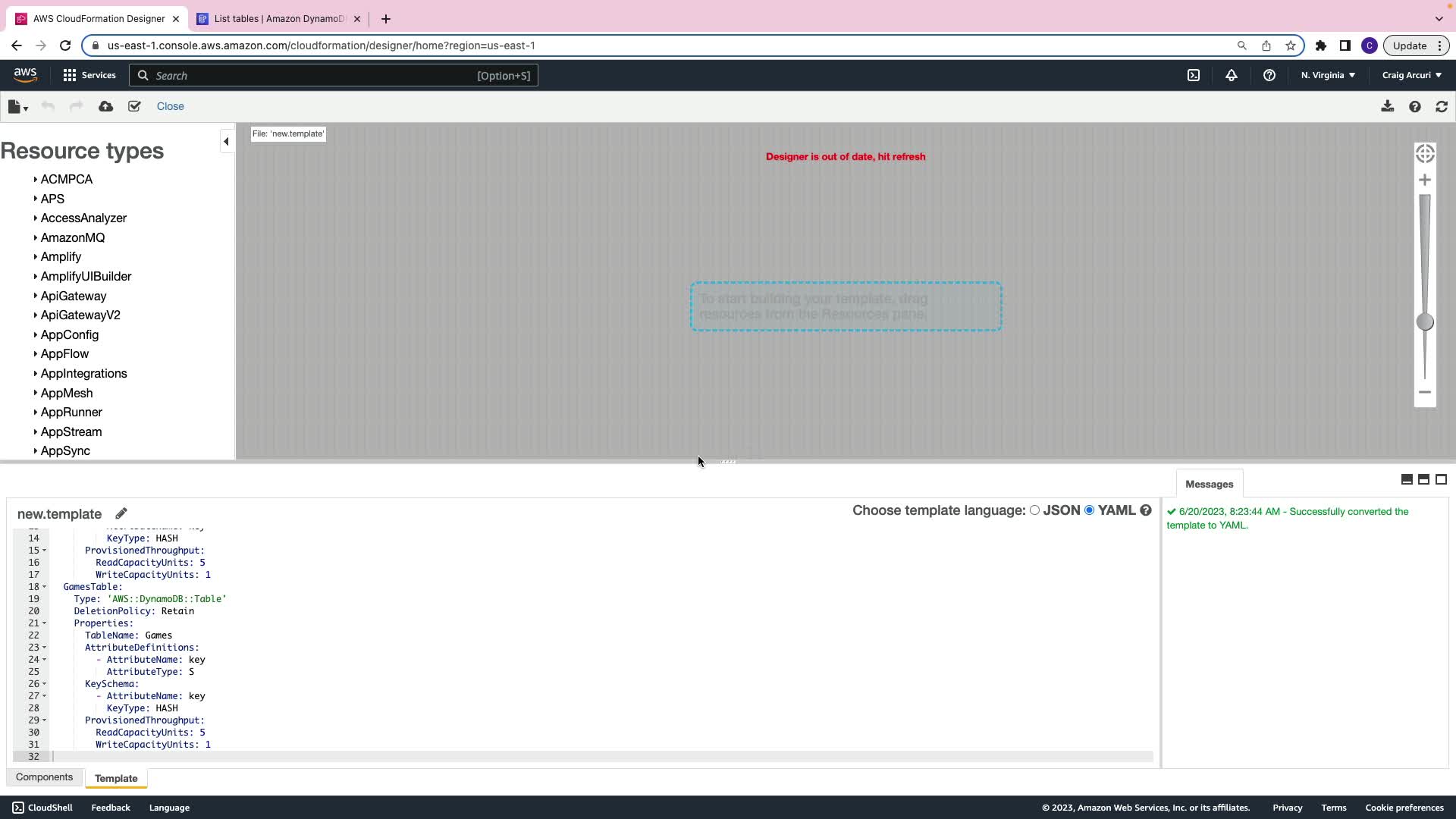Select the JSON template language radio
The height and width of the screenshot is (819, 1456).
(1034, 510)
